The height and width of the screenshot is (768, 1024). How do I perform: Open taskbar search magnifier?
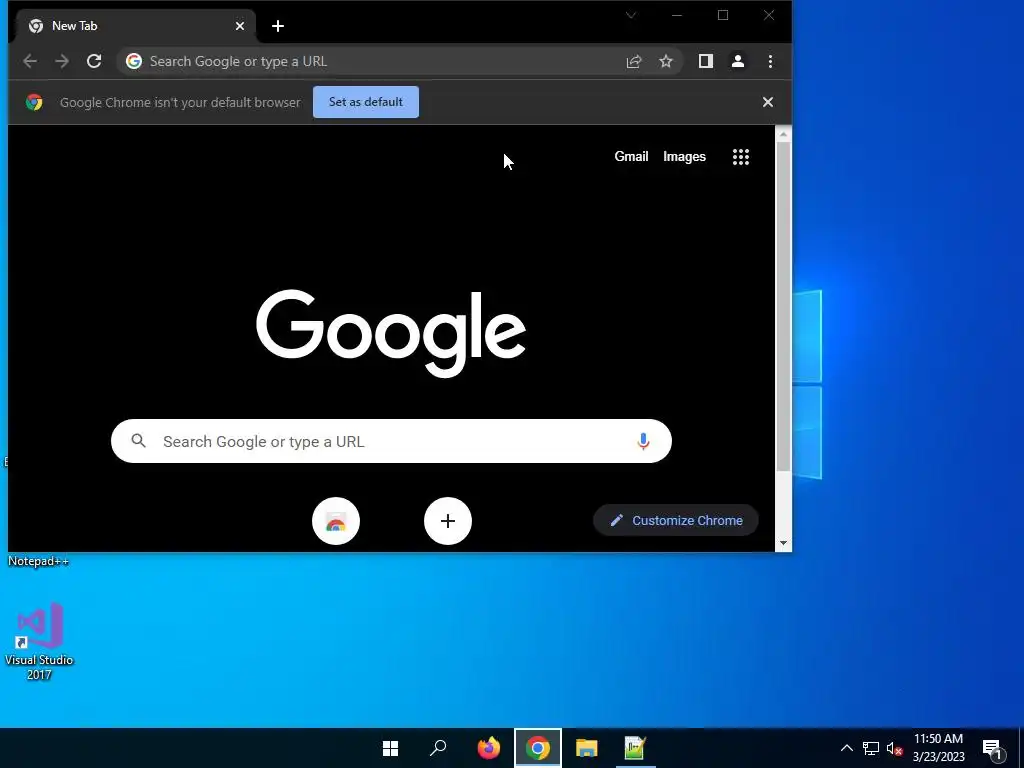(438, 748)
